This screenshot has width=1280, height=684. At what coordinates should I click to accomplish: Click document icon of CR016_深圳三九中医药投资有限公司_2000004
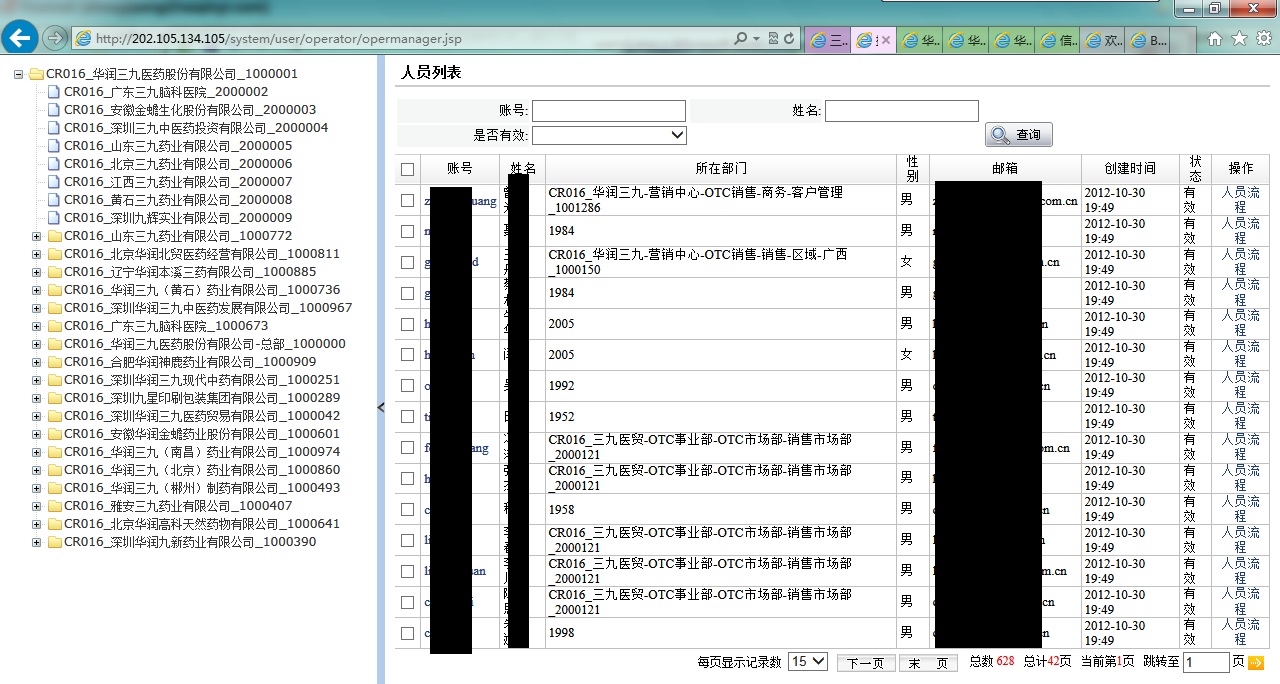pos(54,128)
